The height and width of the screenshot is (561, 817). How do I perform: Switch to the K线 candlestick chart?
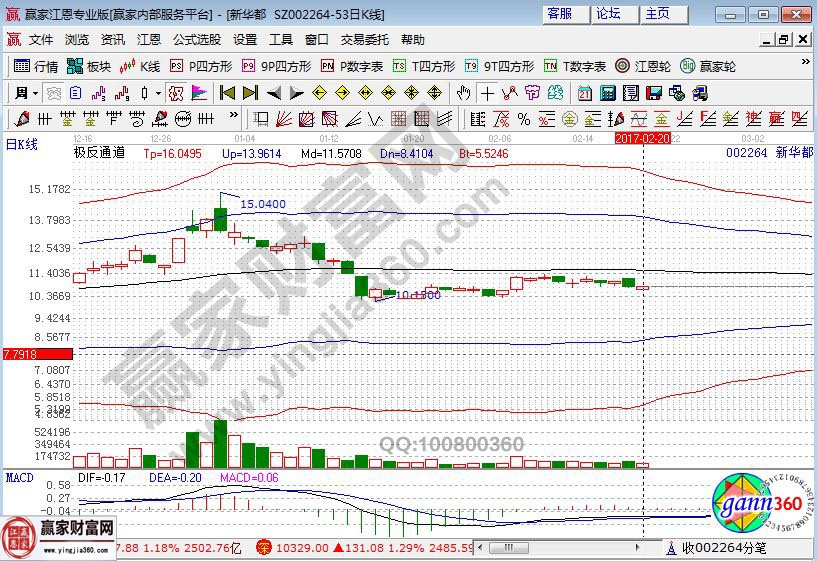[140, 66]
